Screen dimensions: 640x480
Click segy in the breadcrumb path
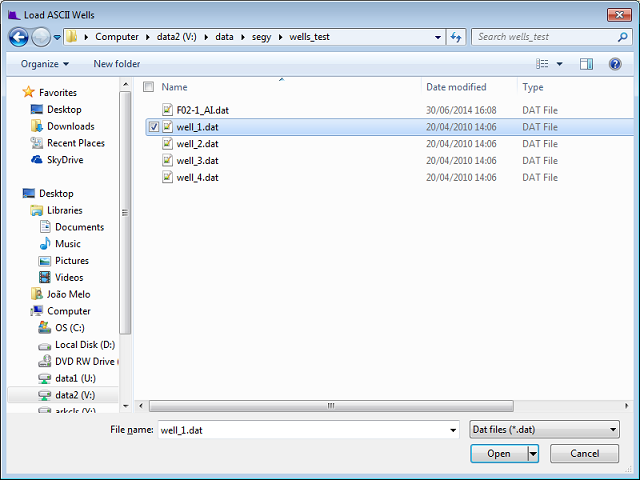(261, 37)
